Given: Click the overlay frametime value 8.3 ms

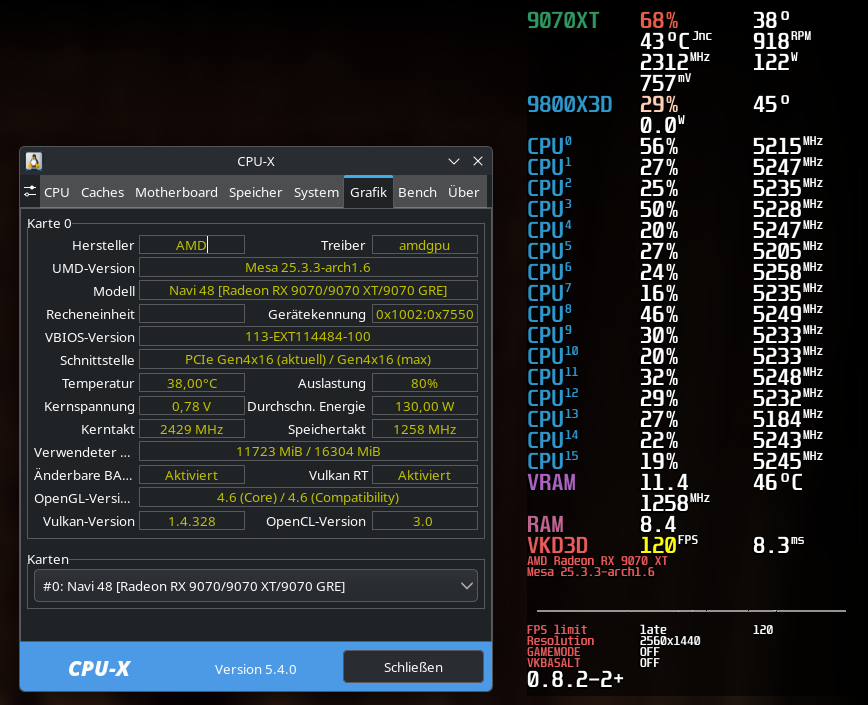Looking at the screenshot, I should (778, 545).
